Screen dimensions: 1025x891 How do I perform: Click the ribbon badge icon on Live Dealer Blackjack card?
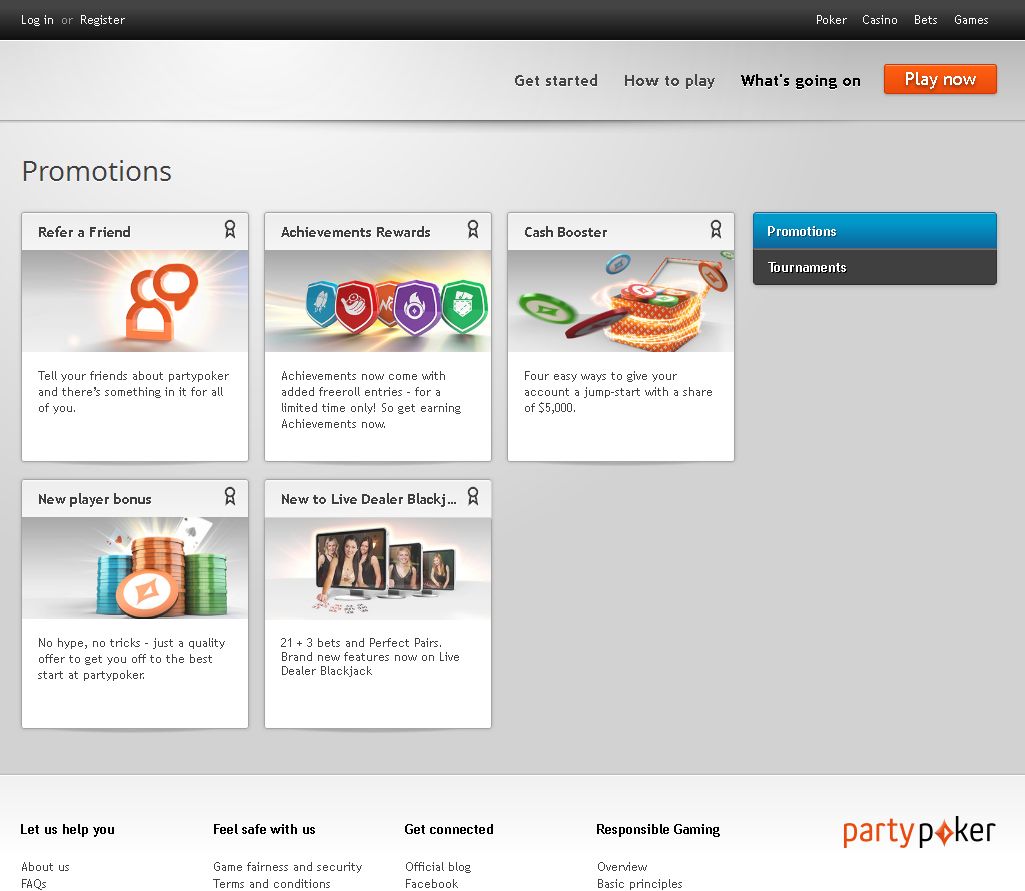(x=473, y=496)
